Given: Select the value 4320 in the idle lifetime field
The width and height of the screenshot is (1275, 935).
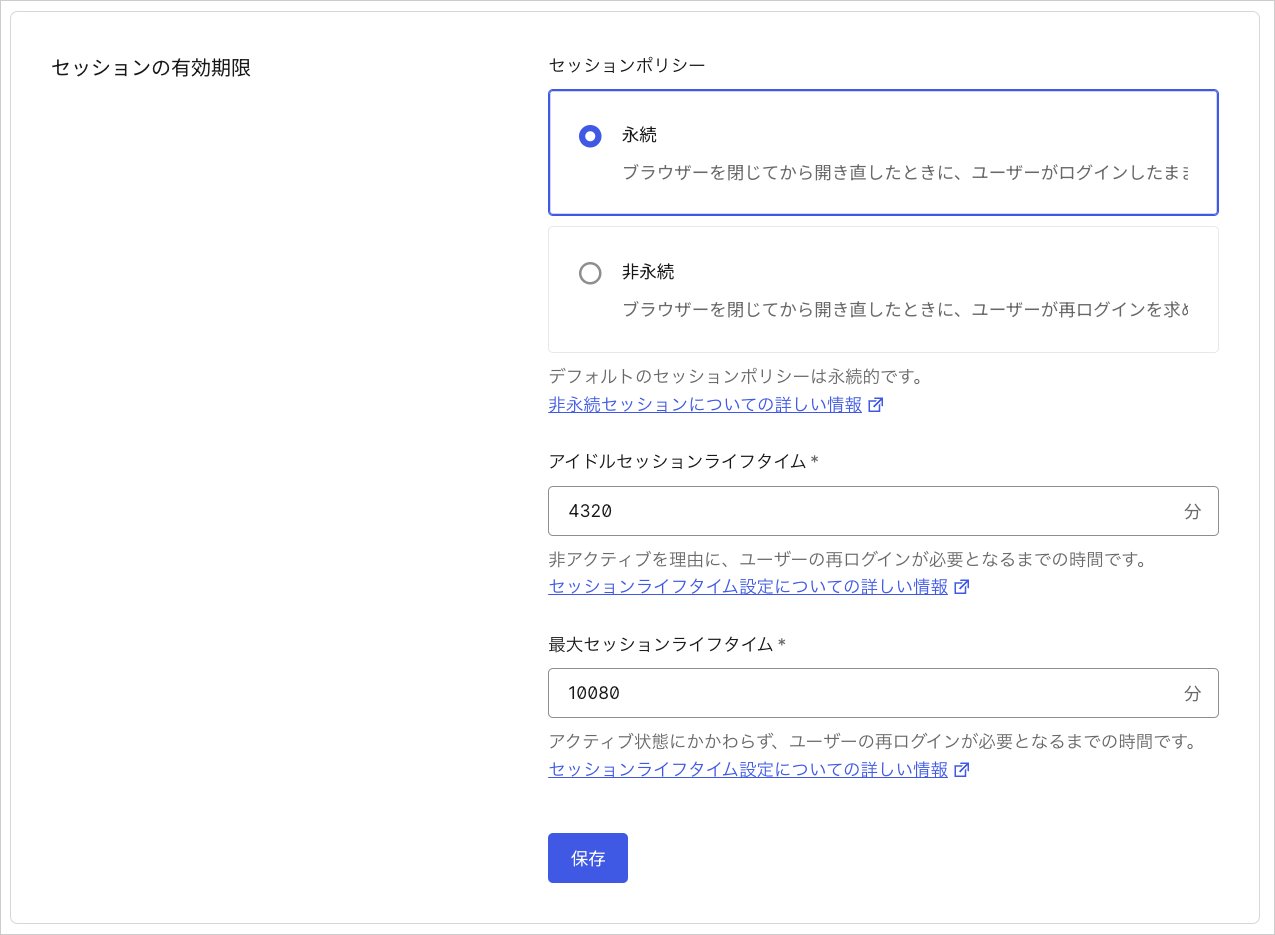Looking at the screenshot, I should point(591,511).
